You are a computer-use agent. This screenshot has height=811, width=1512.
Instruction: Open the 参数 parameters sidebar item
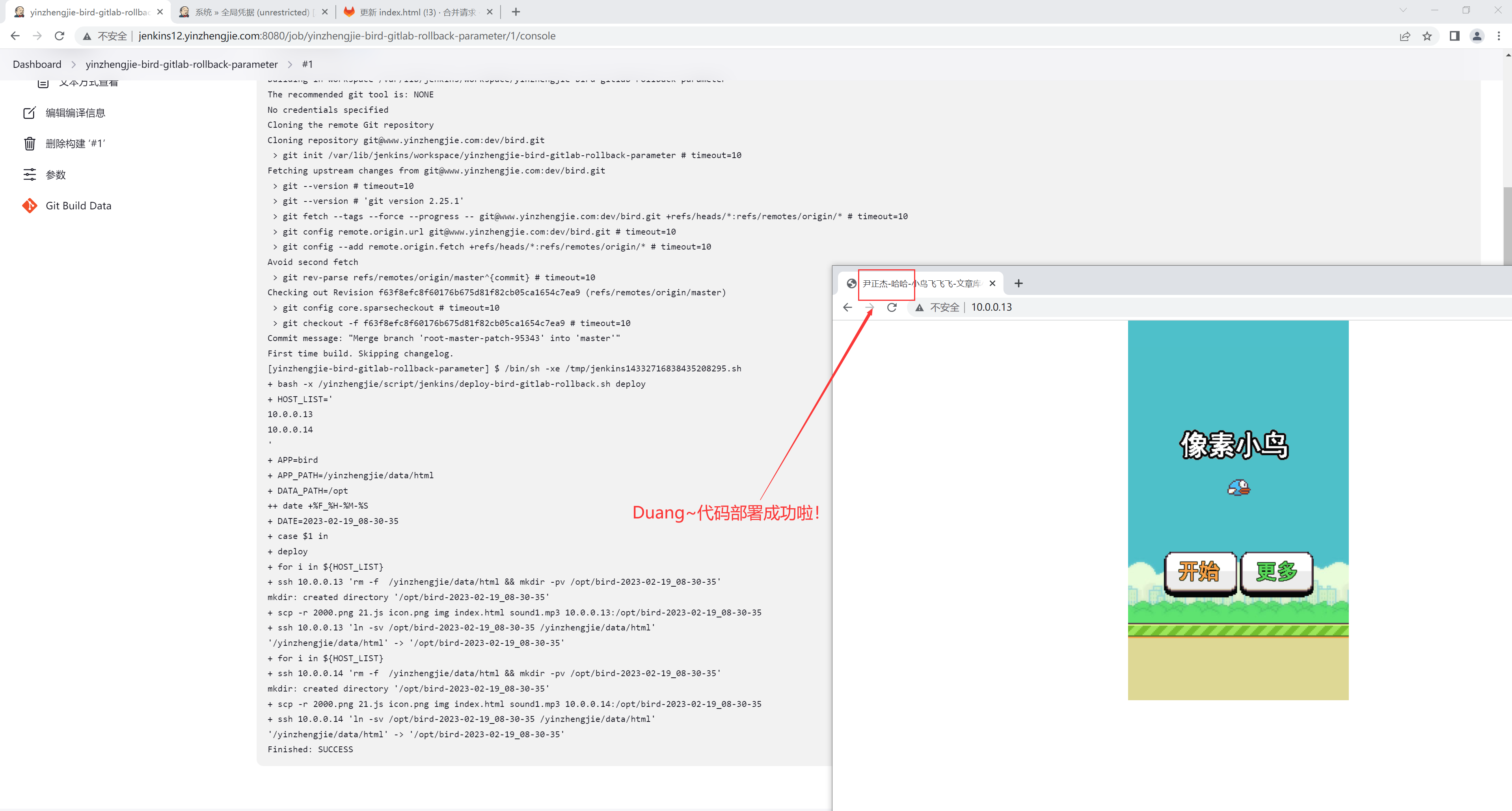(x=55, y=174)
